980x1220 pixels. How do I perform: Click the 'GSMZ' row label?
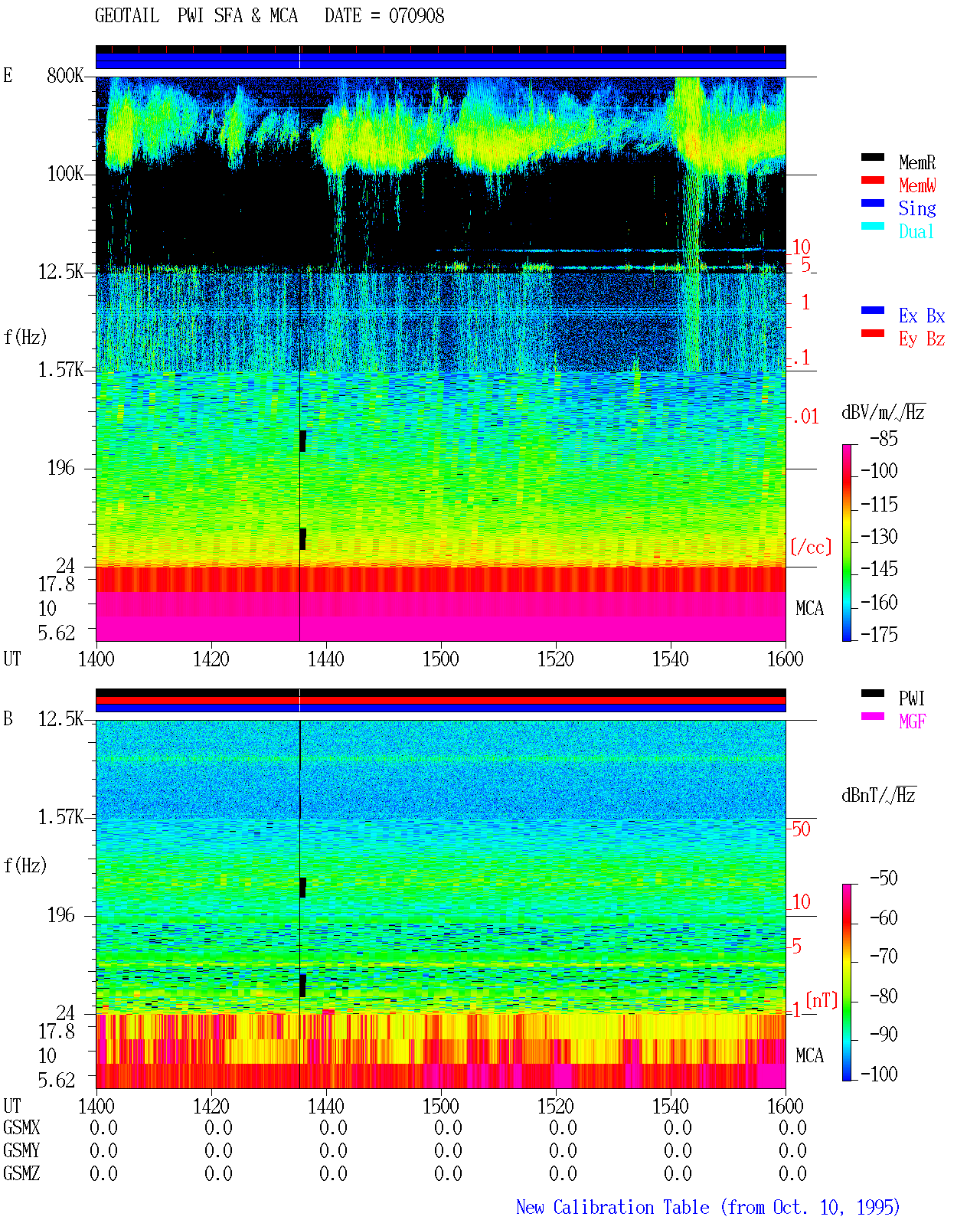tap(21, 1173)
